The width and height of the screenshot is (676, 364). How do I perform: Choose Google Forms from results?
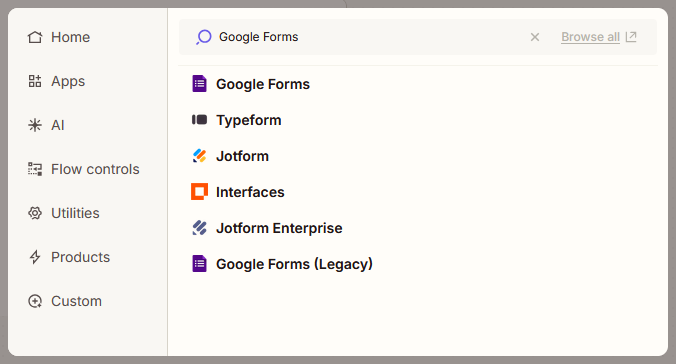point(263,84)
